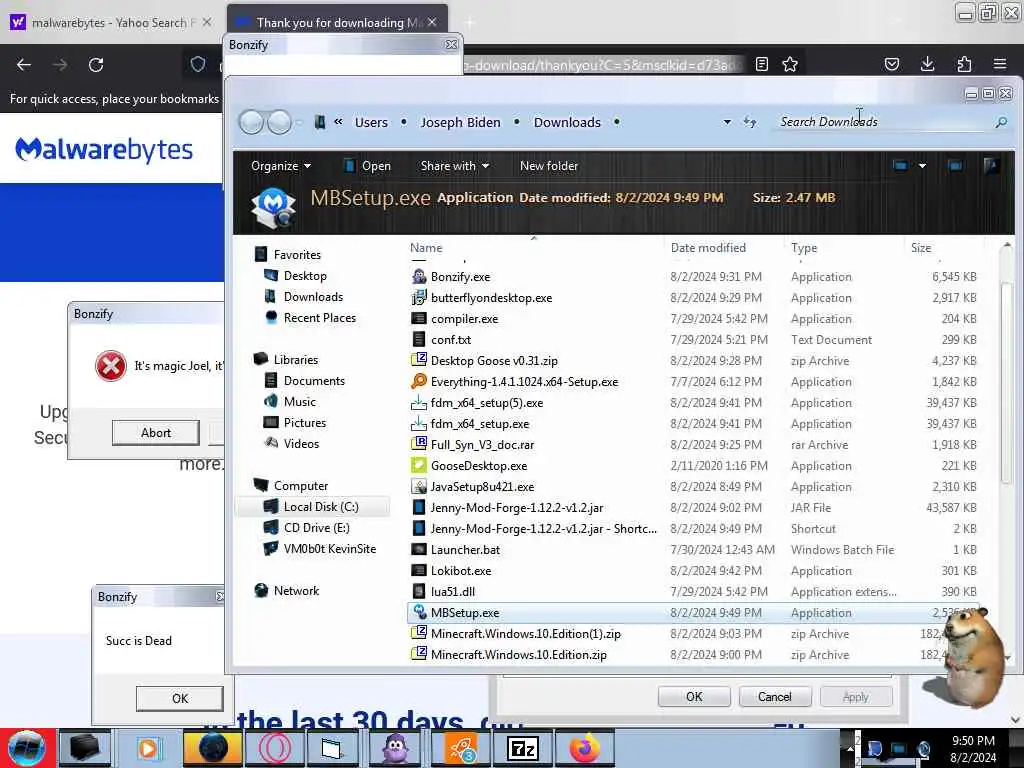Click the search magnifier in Explorer
Image resolution: width=1024 pixels, height=768 pixels.
pyautogui.click(x=1001, y=122)
